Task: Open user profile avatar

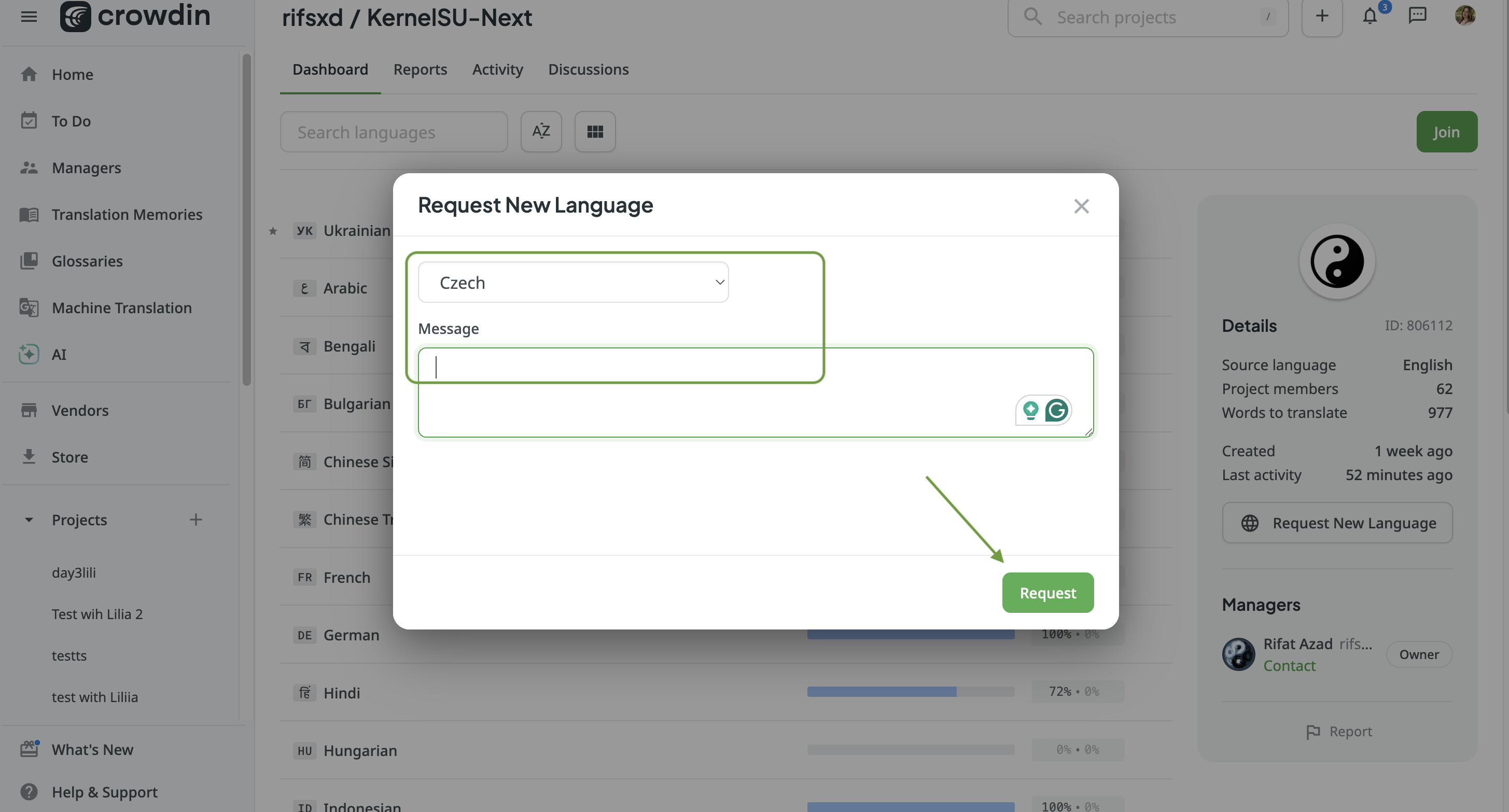Action: point(1464,16)
